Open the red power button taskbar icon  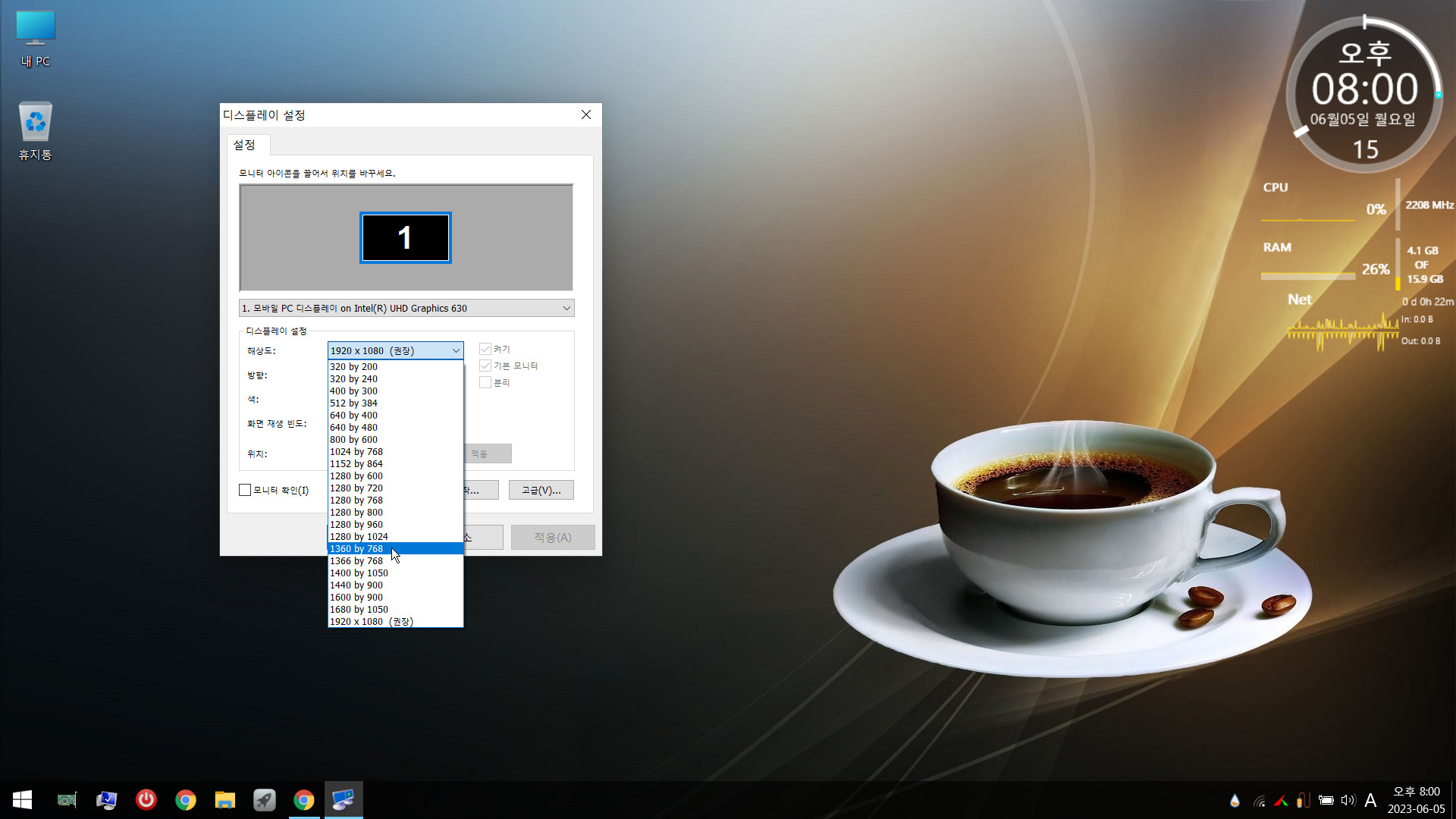[146, 800]
